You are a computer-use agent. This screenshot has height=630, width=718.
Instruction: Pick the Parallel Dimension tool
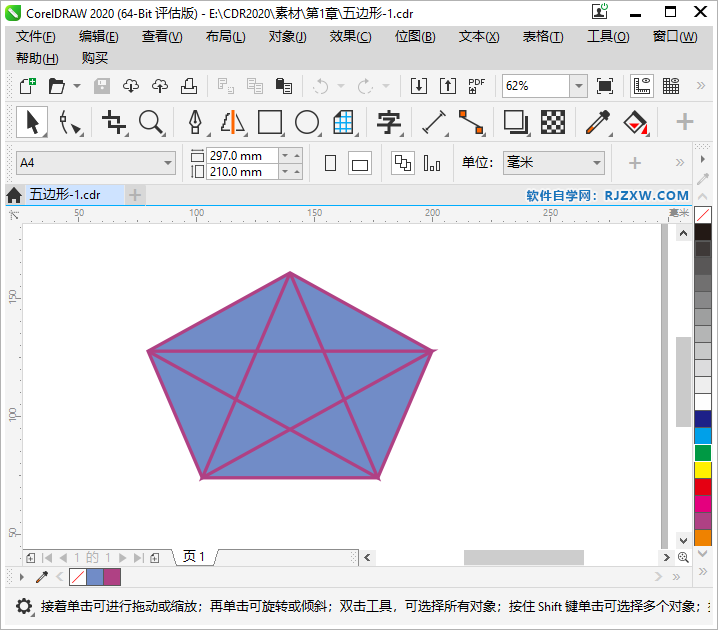(434, 122)
